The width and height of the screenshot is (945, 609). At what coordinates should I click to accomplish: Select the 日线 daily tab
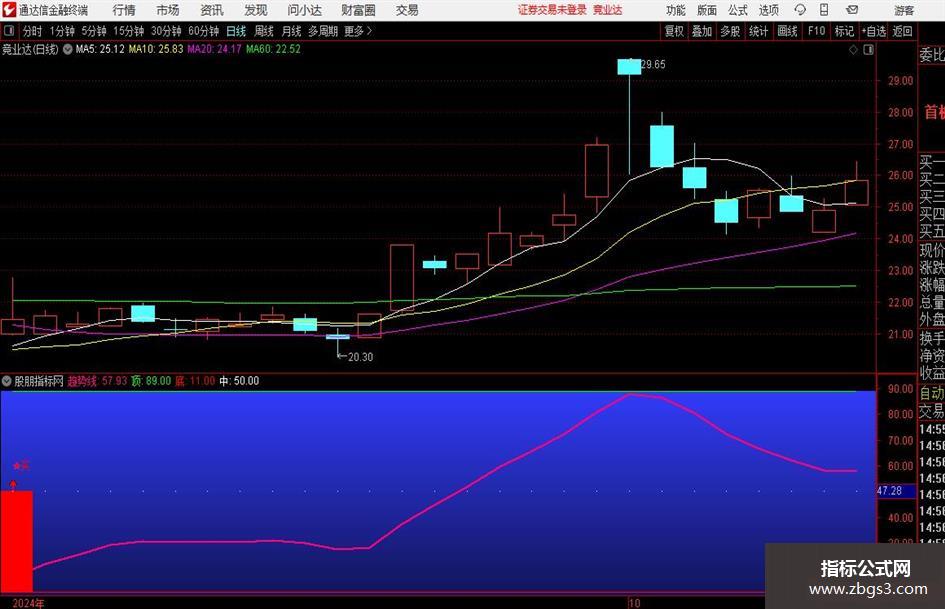tap(236, 31)
